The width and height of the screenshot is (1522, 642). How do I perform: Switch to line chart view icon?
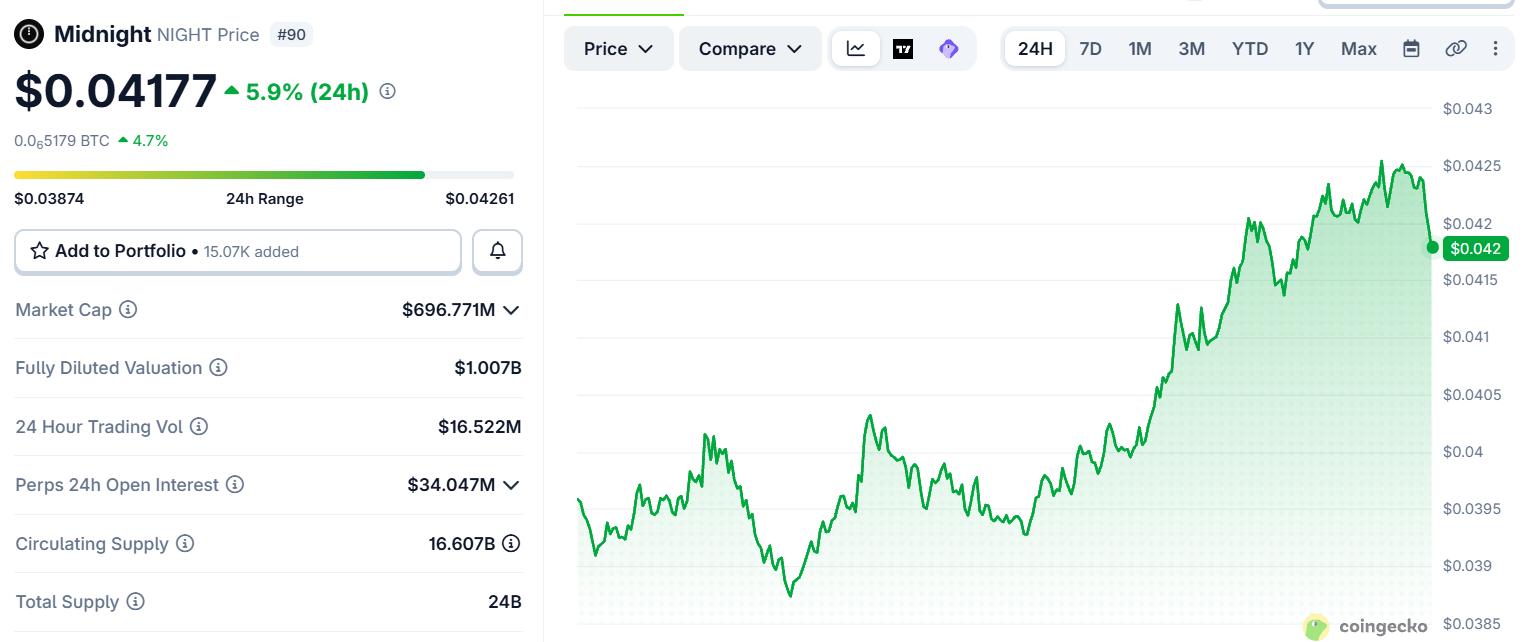pyautogui.click(x=856, y=49)
